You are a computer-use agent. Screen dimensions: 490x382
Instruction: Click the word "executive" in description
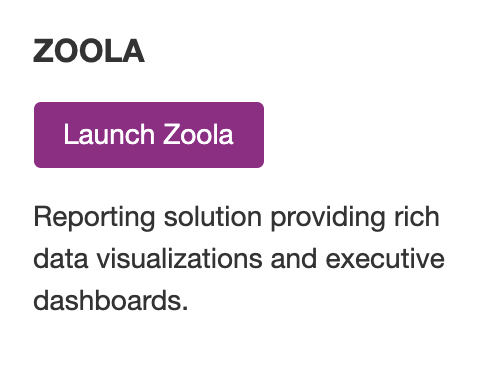pos(385,259)
